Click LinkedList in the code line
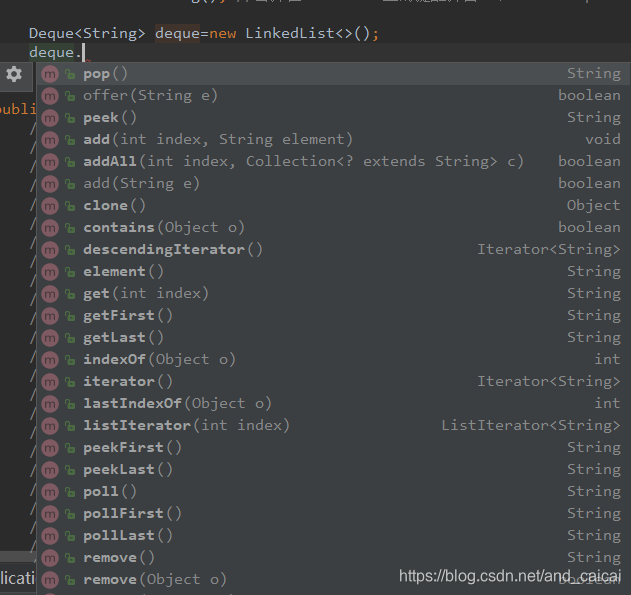The width and height of the screenshot is (631, 595). (290, 33)
